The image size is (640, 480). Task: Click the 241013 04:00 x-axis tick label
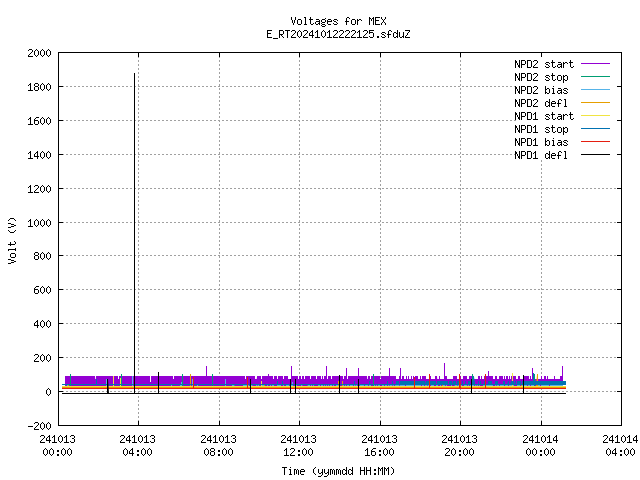point(138,446)
